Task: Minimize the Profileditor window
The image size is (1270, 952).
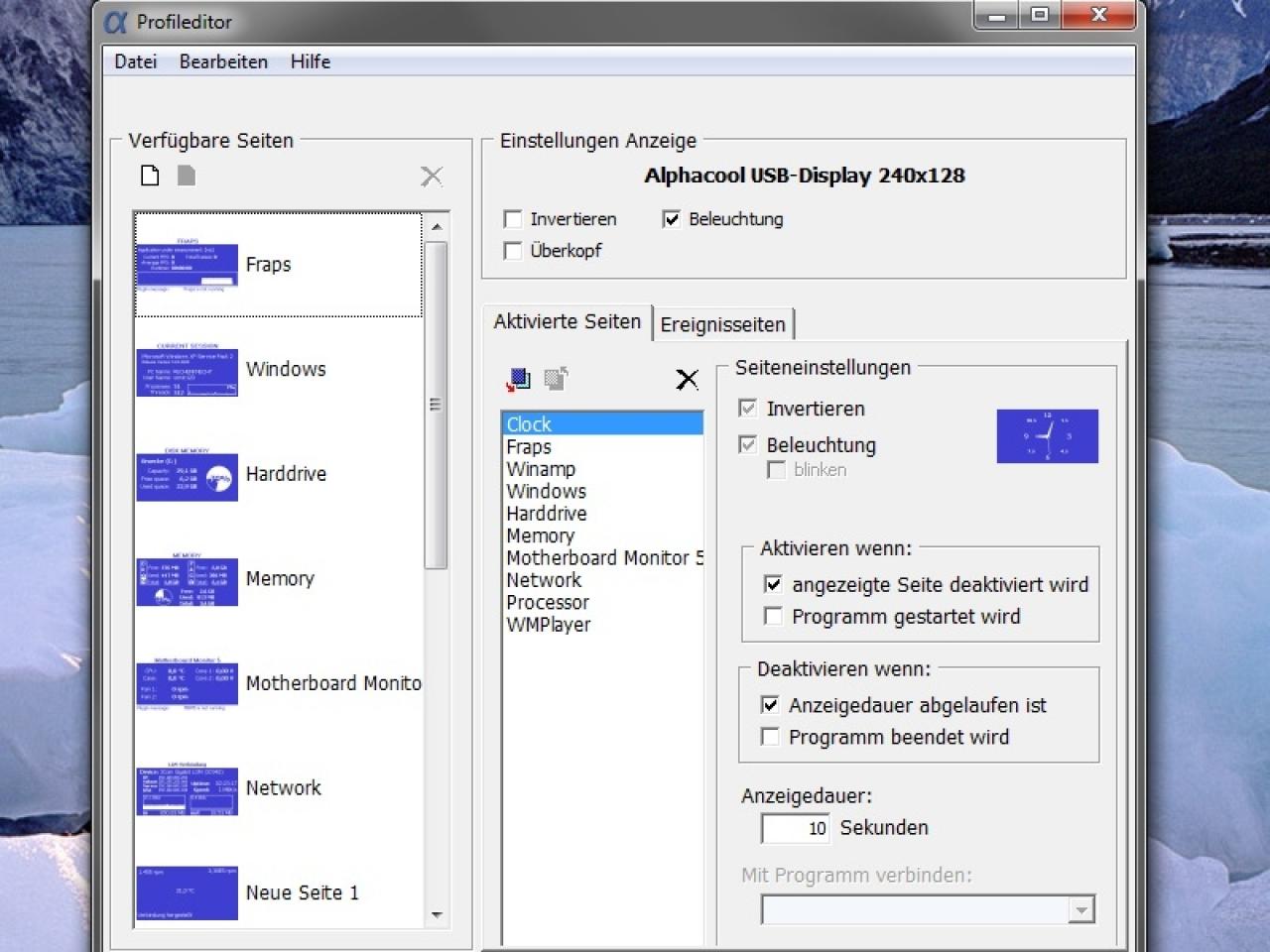Action: pyautogui.click(x=997, y=15)
